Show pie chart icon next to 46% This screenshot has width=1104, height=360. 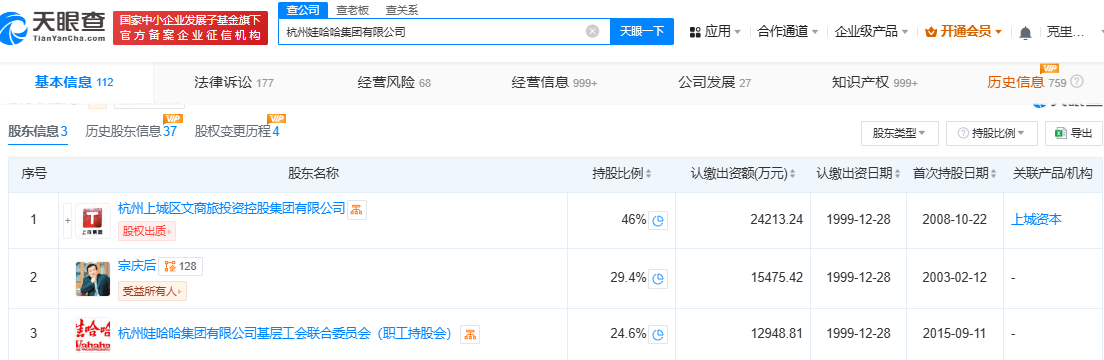tap(658, 221)
